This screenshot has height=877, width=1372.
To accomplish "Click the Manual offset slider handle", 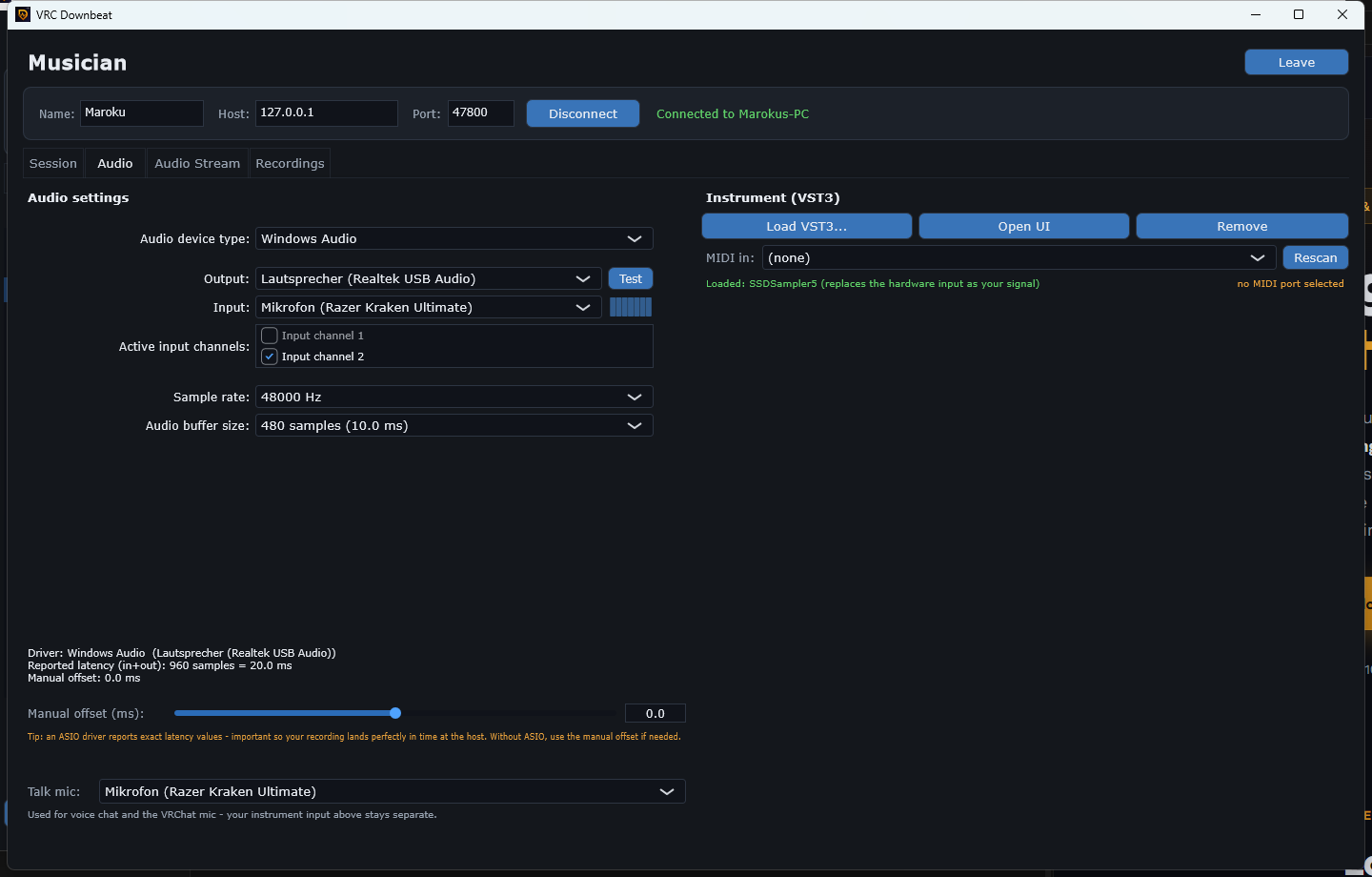I will 395,713.
